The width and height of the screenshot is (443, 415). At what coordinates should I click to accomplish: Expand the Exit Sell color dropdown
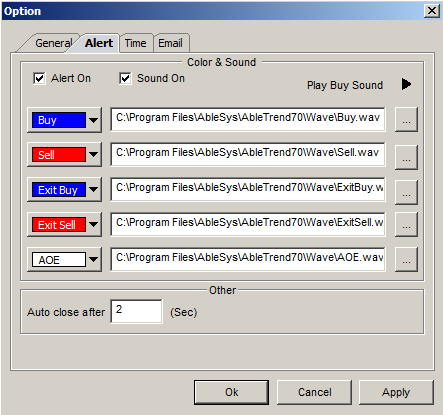(x=94, y=225)
